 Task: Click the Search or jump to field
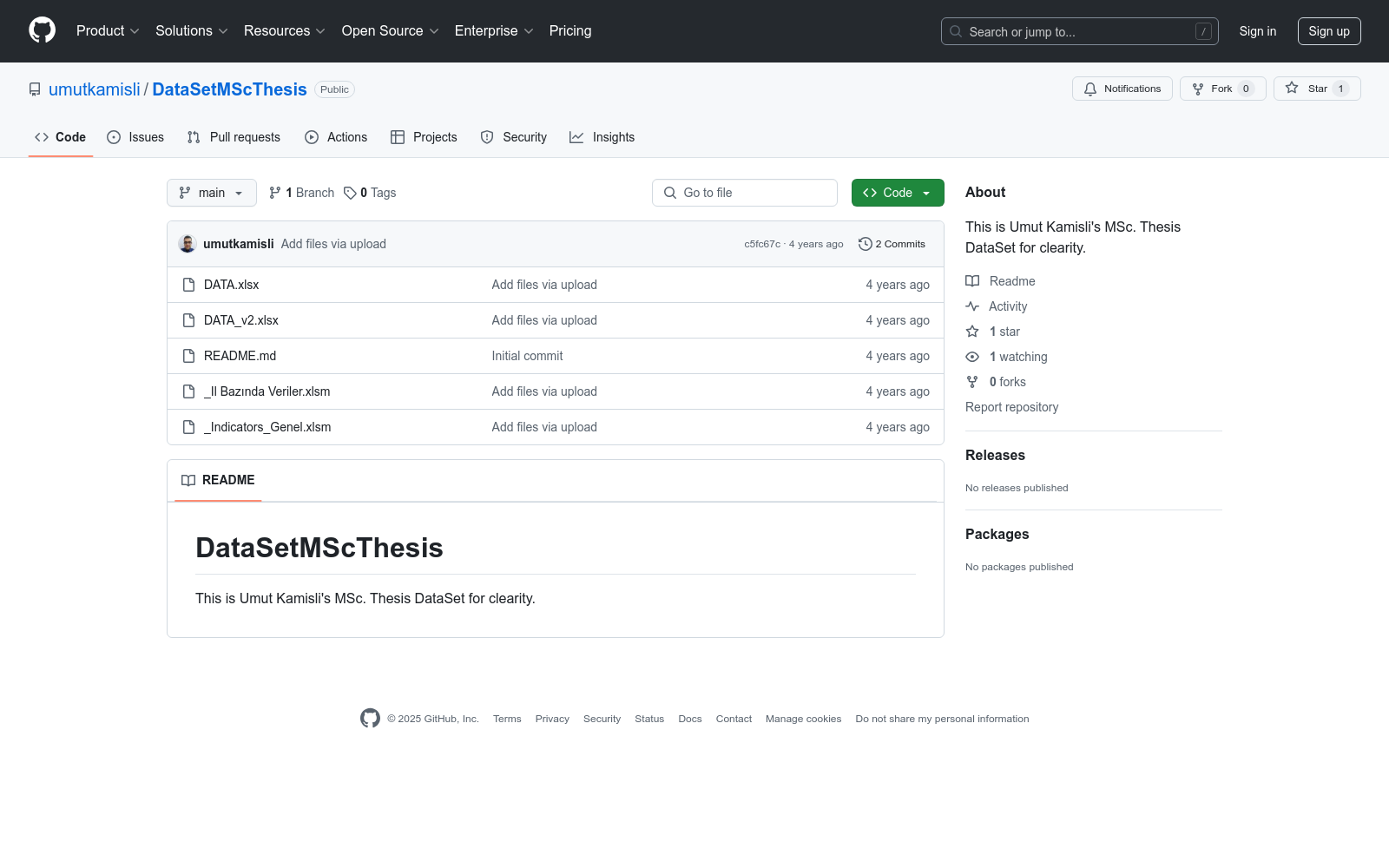1079,31
